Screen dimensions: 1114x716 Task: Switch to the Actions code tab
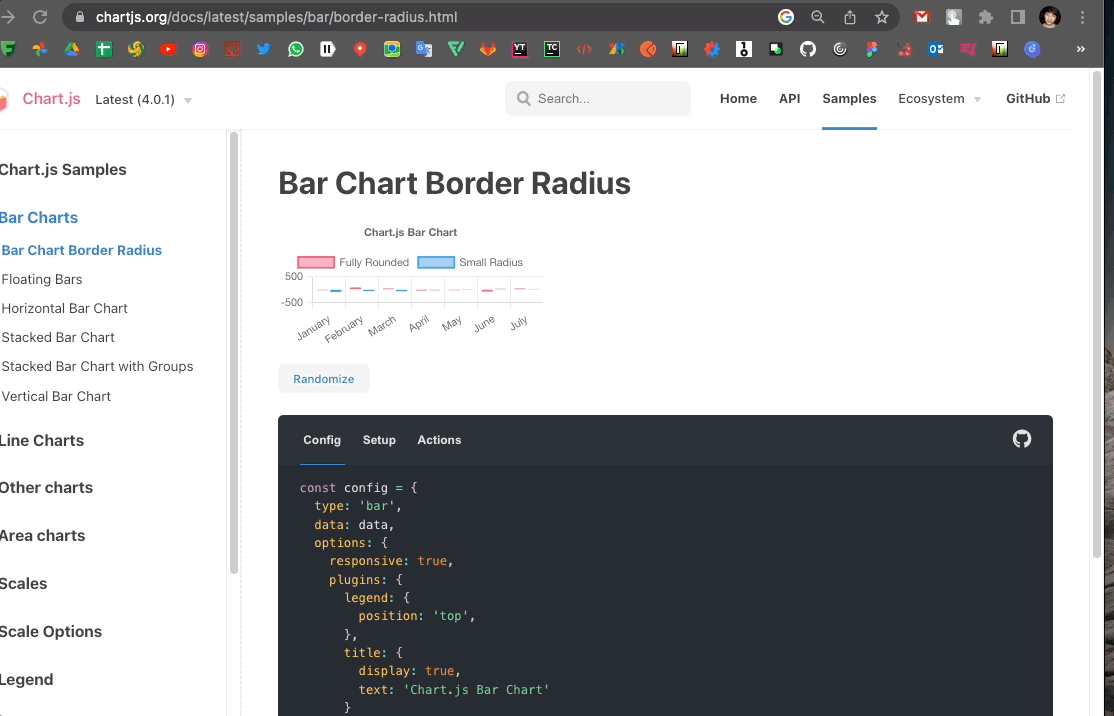click(439, 440)
